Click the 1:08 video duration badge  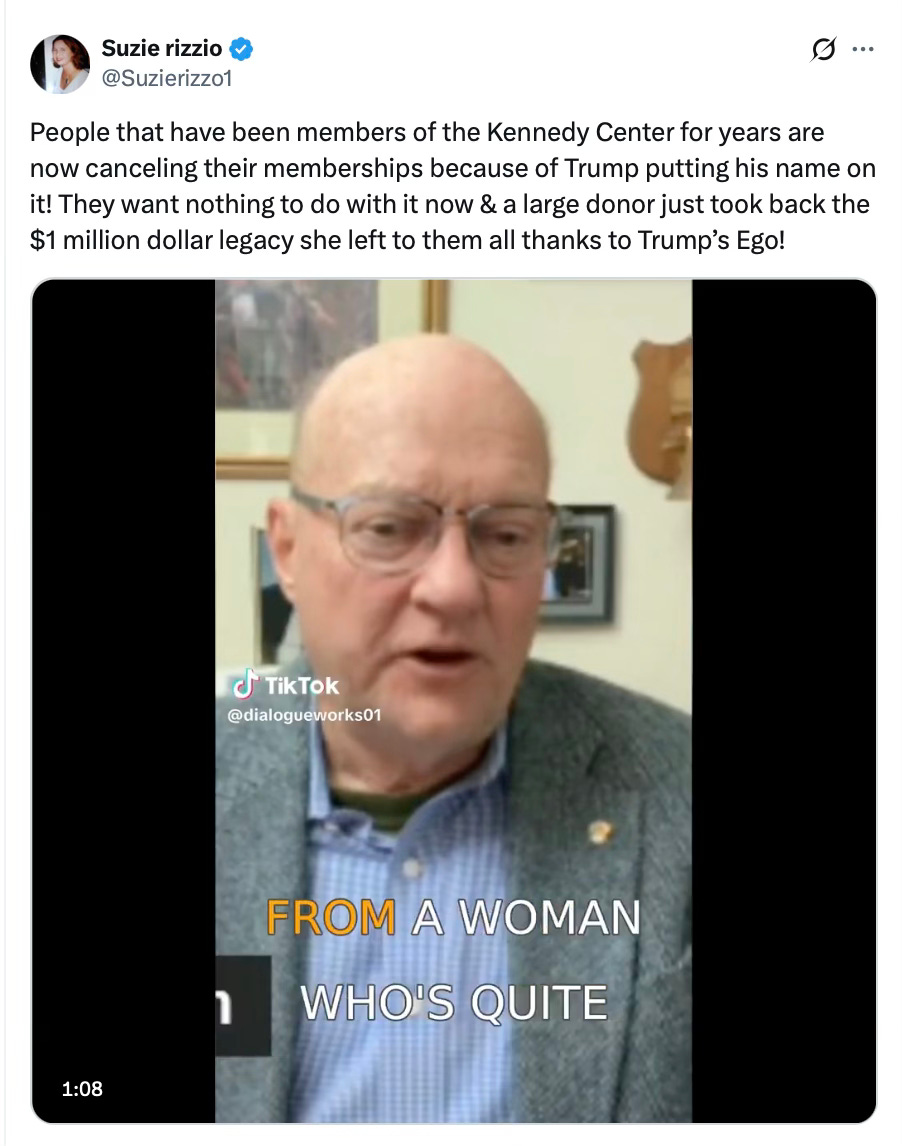(x=82, y=1088)
